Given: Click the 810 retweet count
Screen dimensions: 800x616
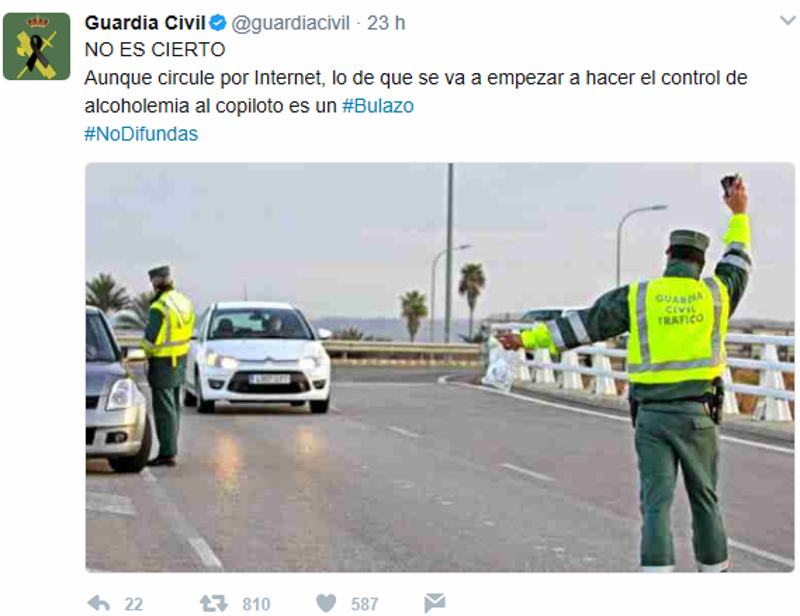Looking at the screenshot, I should click(256, 604).
